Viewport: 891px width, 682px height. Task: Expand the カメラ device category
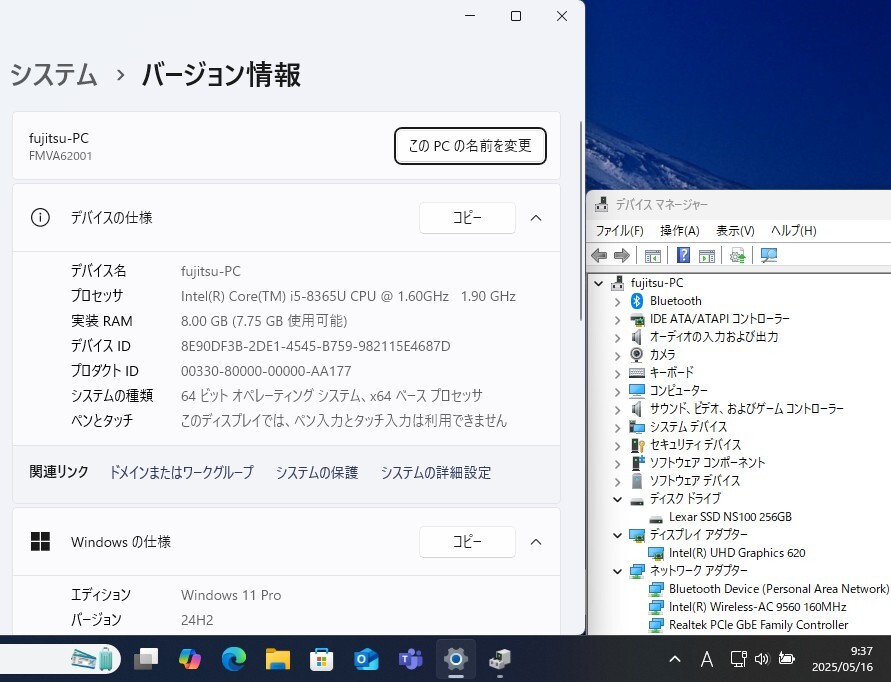[617, 353]
